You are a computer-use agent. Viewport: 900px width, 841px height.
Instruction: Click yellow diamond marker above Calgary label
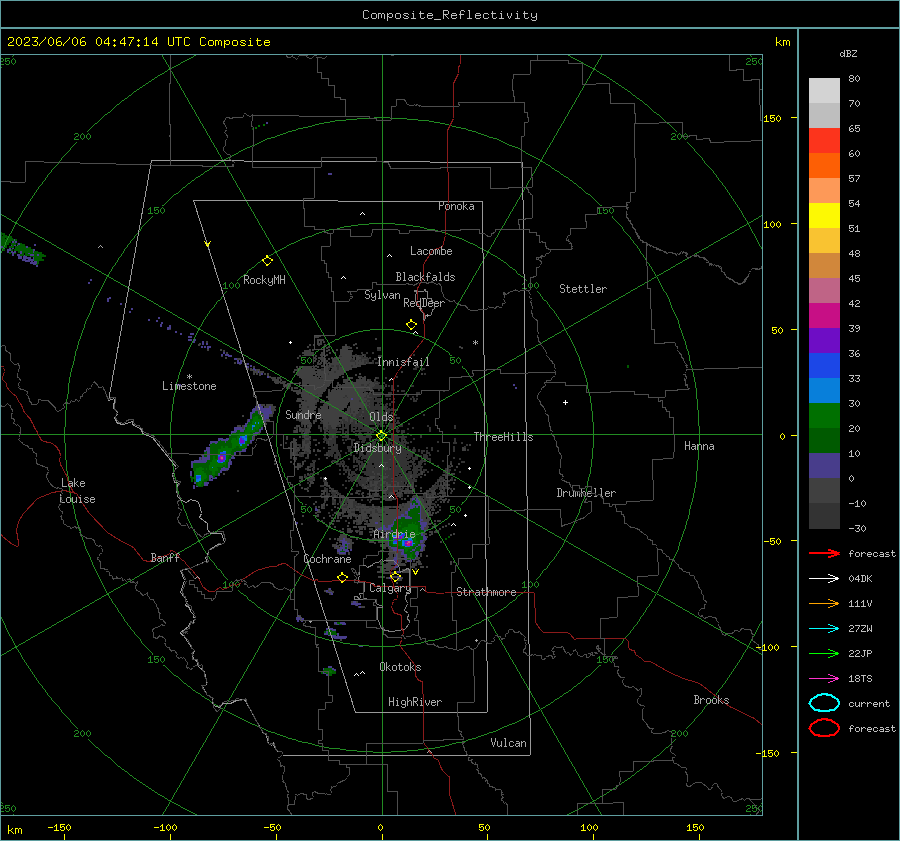395,576
